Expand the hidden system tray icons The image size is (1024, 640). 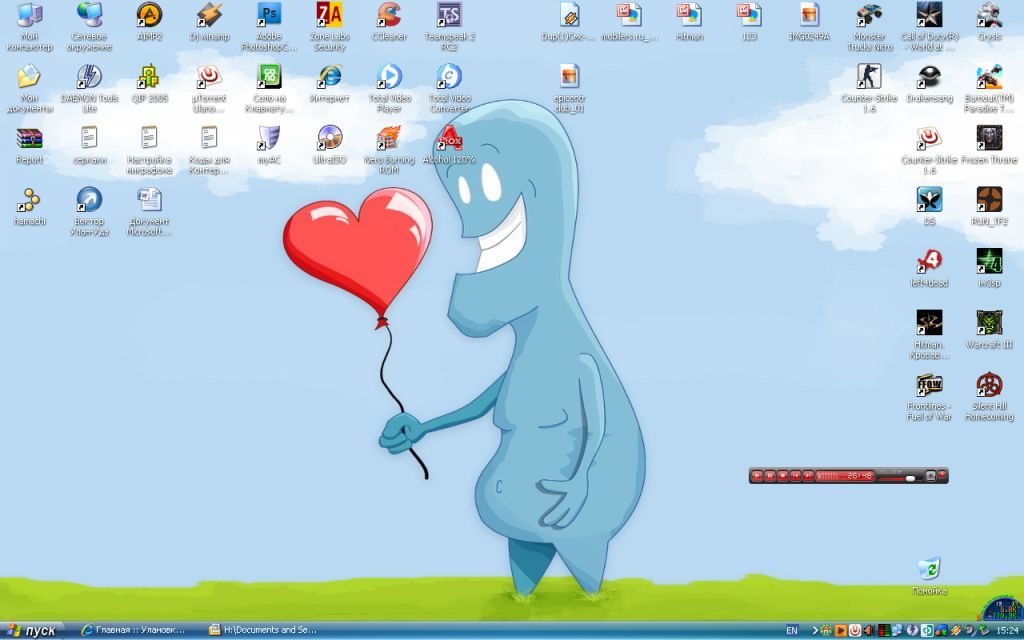[x=816, y=630]
